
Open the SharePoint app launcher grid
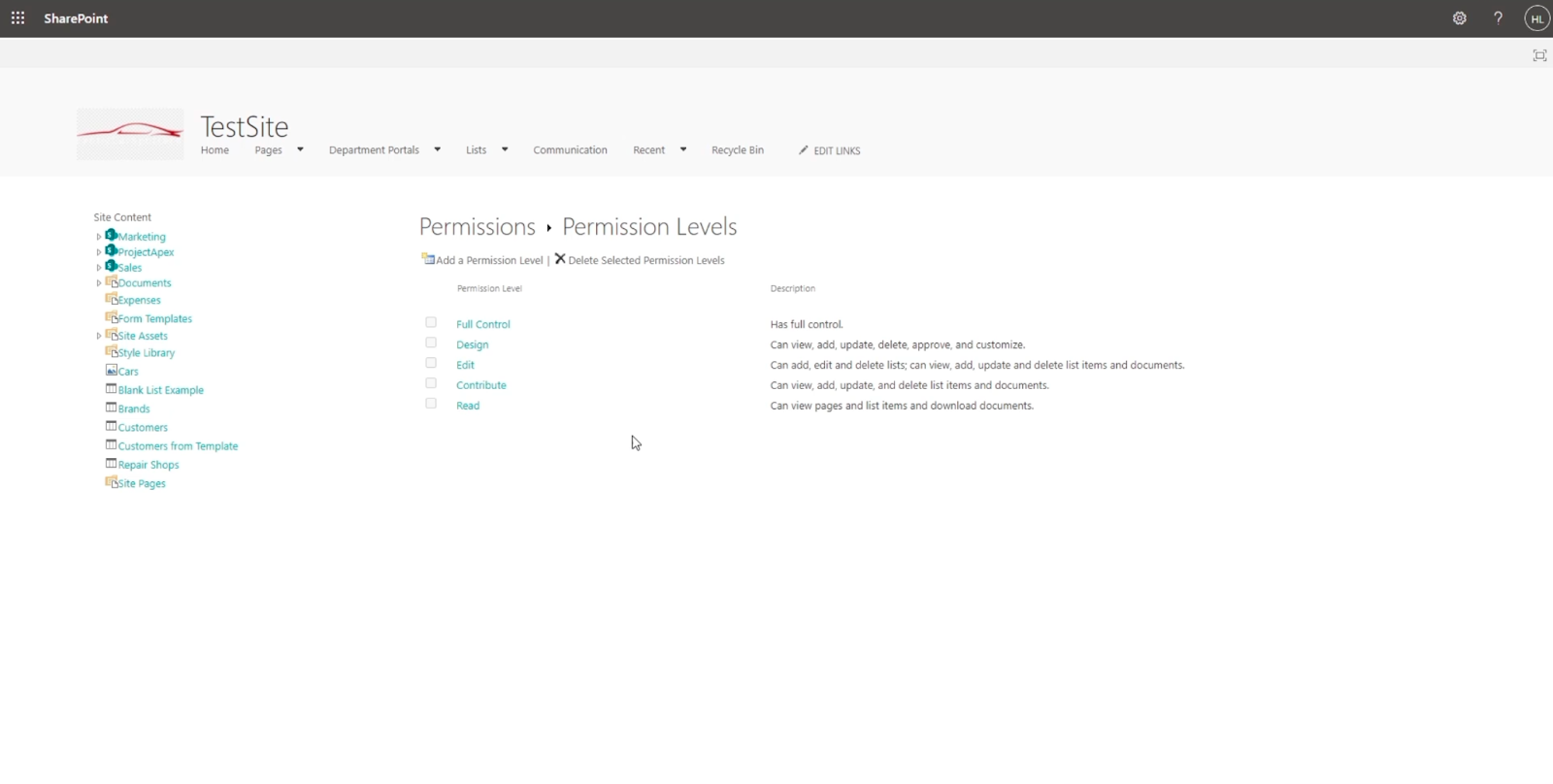click(17, 18)
